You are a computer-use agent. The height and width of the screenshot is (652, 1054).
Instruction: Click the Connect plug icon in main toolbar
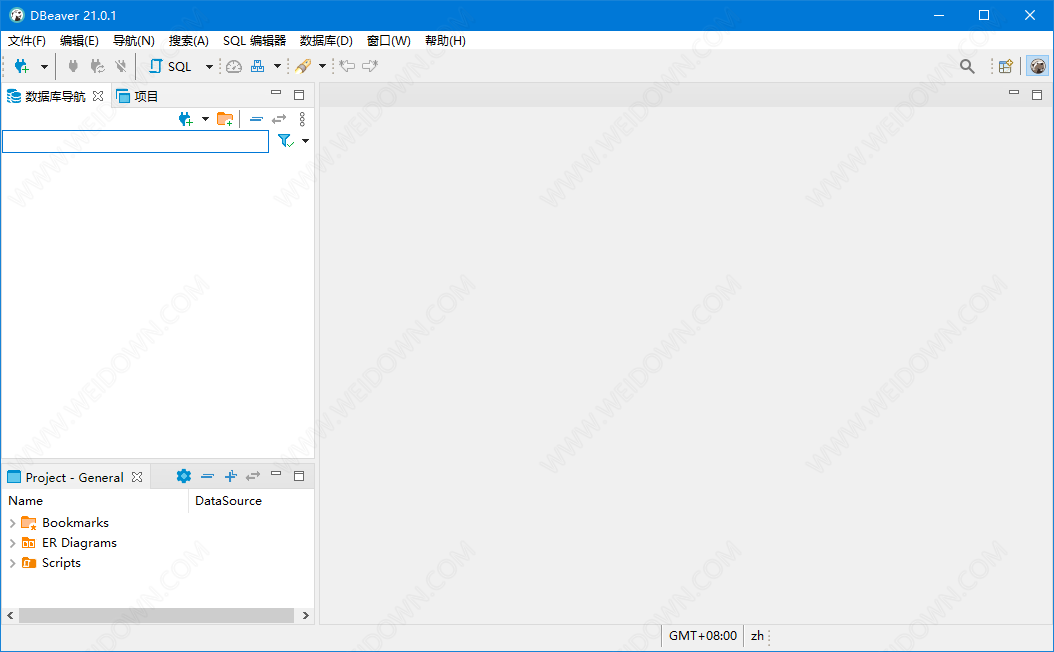73,66
